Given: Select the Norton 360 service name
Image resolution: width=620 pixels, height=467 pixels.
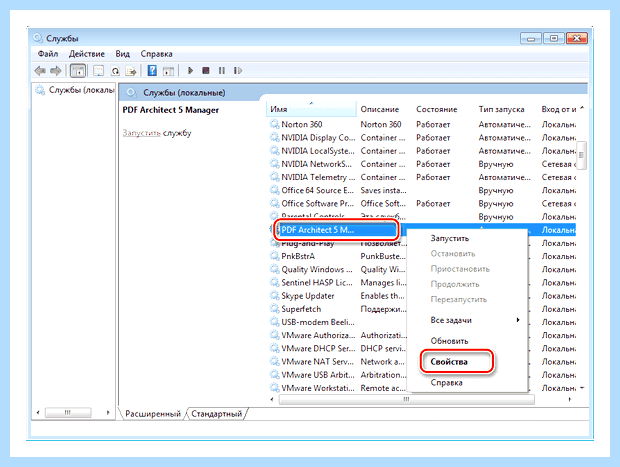Looking at the screenshot, I should (x=302, y=124).
